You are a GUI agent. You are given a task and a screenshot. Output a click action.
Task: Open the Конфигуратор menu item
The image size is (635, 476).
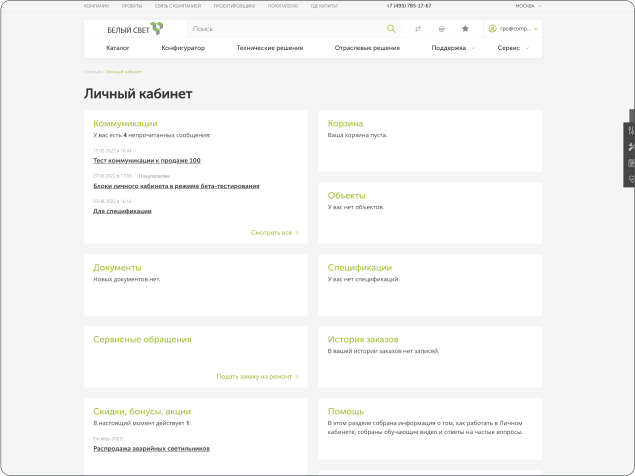pyautogui.click(x=183, y=48)
